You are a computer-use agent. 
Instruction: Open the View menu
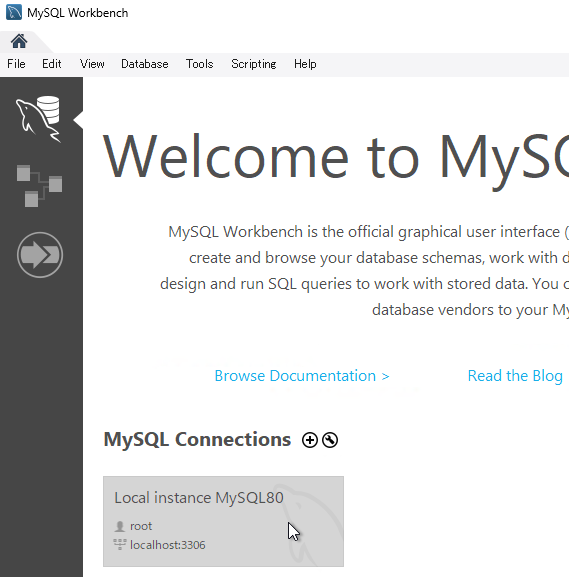[x=92, y=64]
